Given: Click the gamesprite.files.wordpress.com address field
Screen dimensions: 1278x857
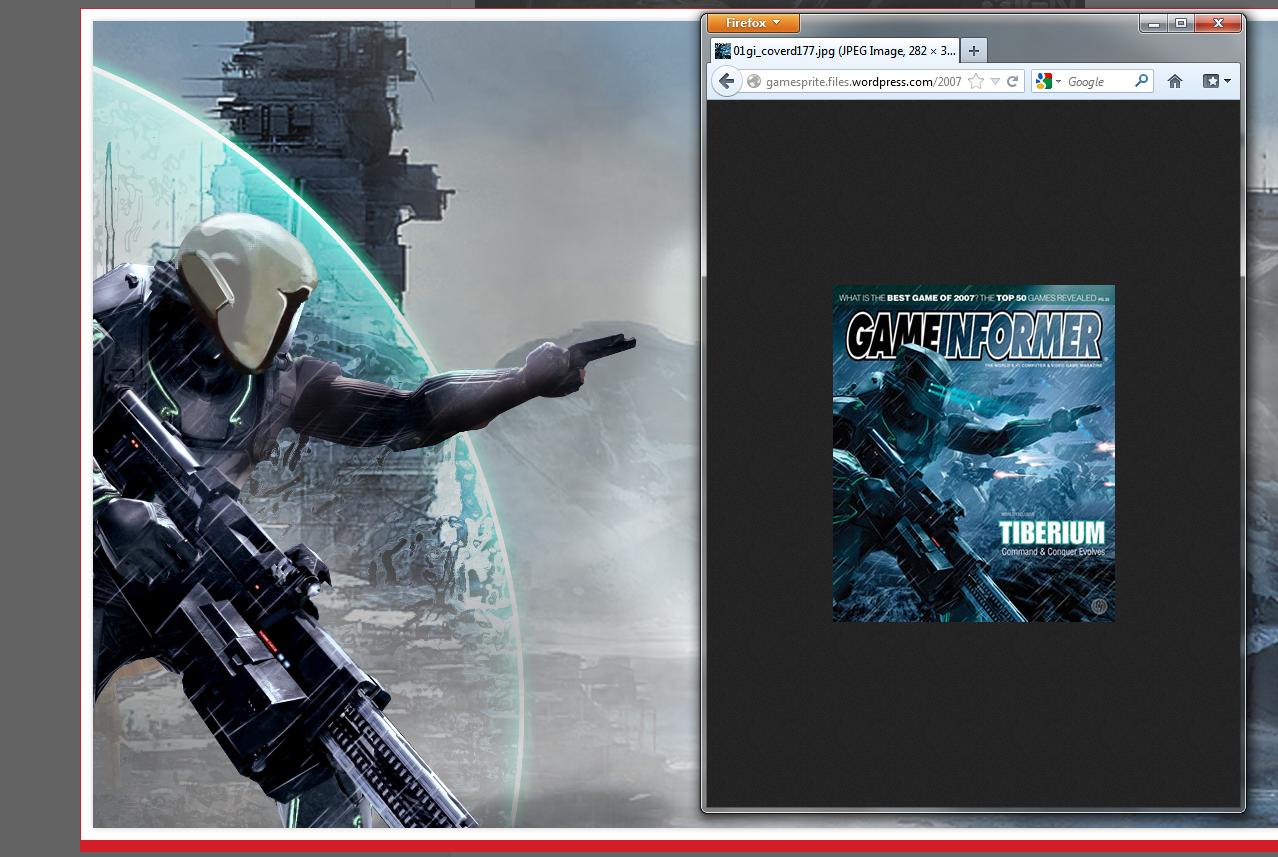Looking at the screenshot, I should (x=862, y=82).
